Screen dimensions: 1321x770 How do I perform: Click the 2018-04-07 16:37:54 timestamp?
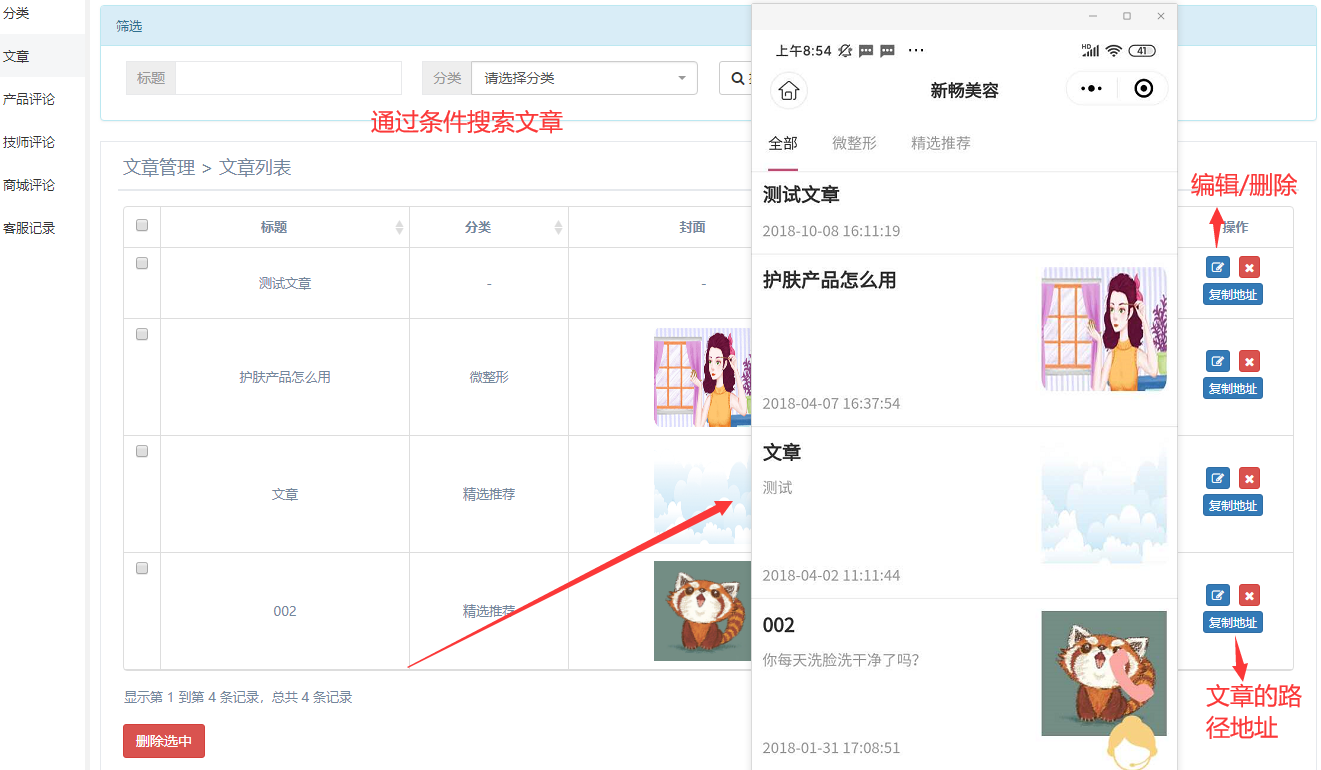(x=831, y=404)
